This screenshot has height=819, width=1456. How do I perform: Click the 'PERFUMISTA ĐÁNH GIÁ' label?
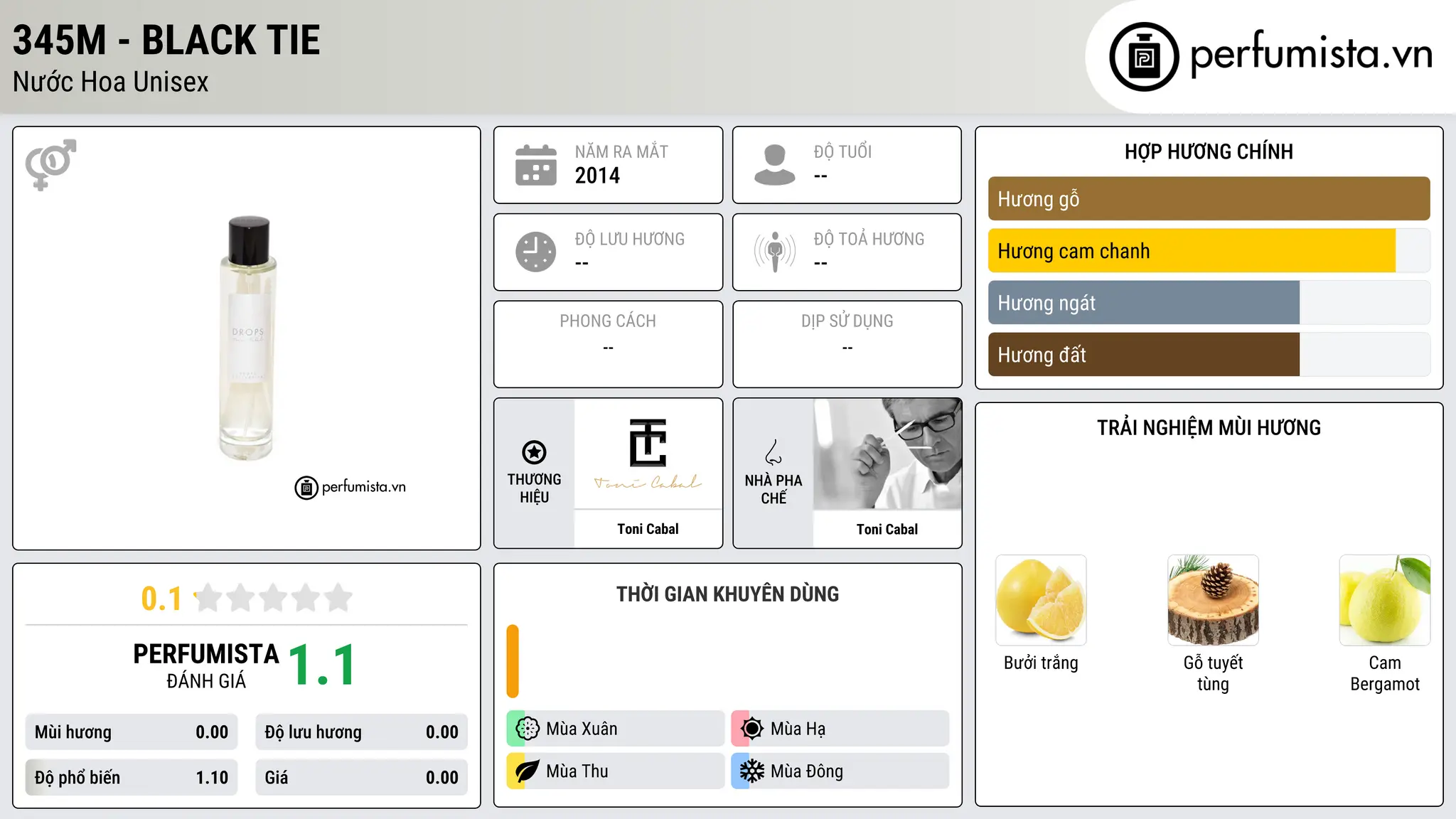(206, 665)
